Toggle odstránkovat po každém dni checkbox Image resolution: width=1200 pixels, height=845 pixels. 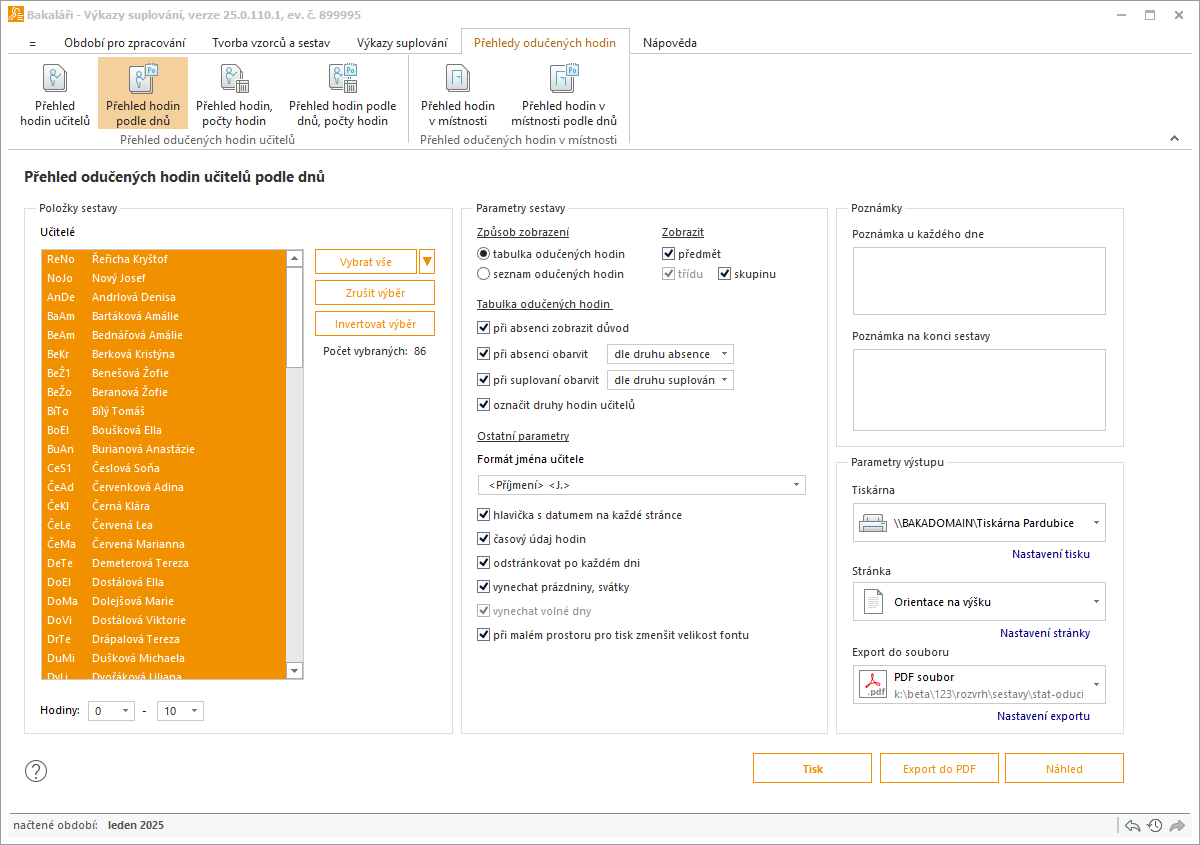pyautogui.click(x=558, y=562)
